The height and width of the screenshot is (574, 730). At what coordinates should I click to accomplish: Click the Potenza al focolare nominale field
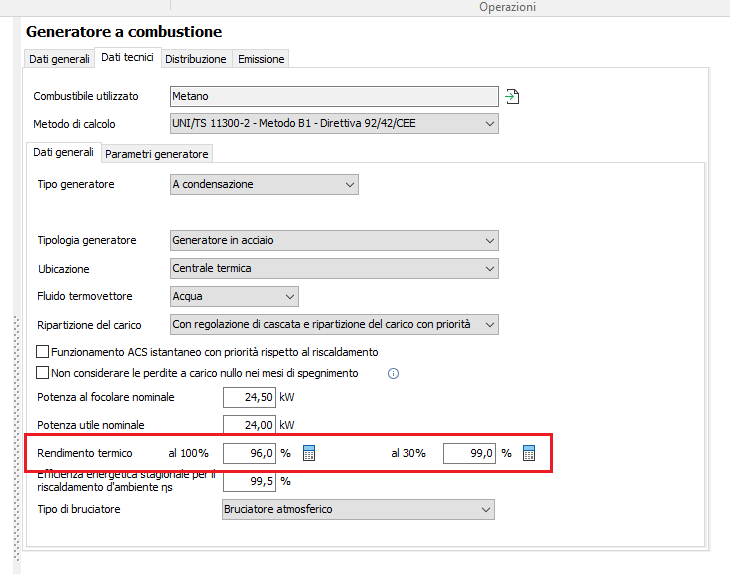click(x=249, y=397)
